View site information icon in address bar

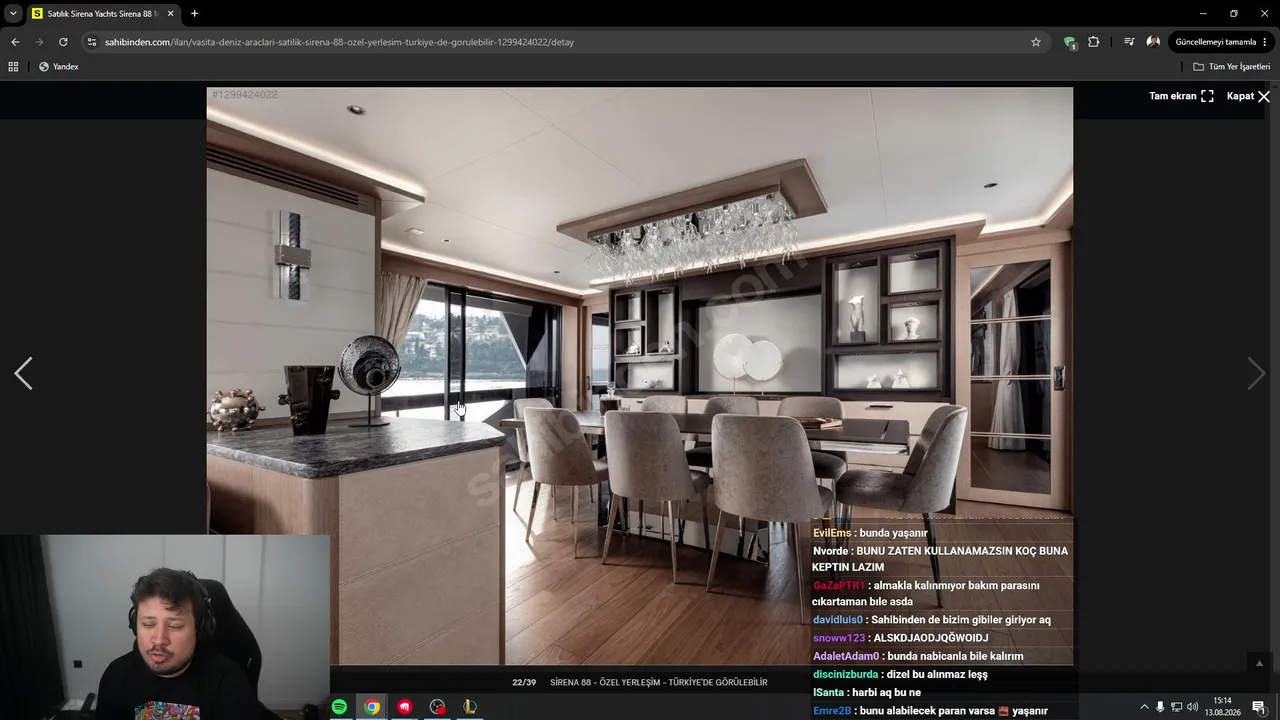coord(92,42)
